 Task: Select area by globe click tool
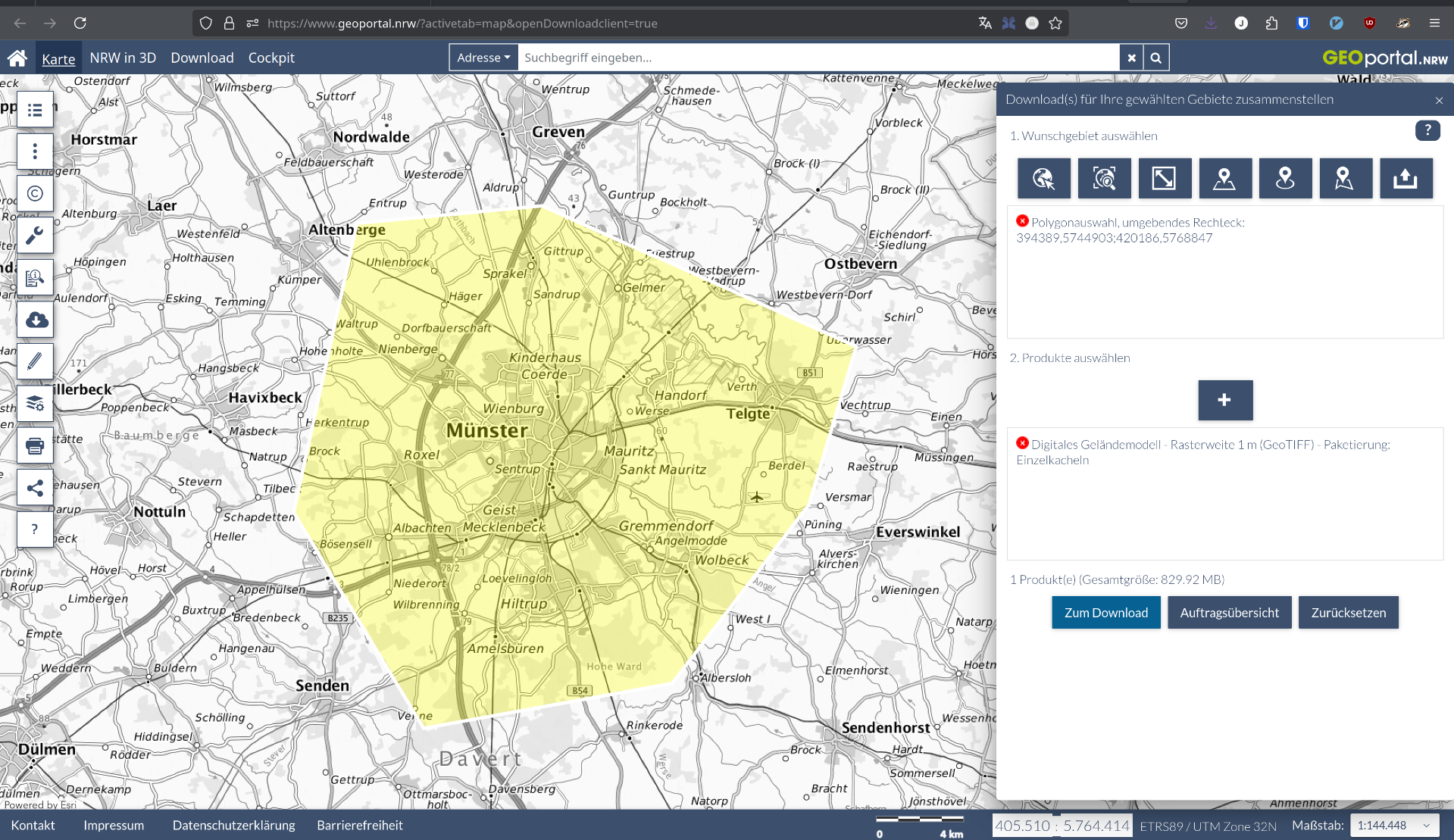1044,179
